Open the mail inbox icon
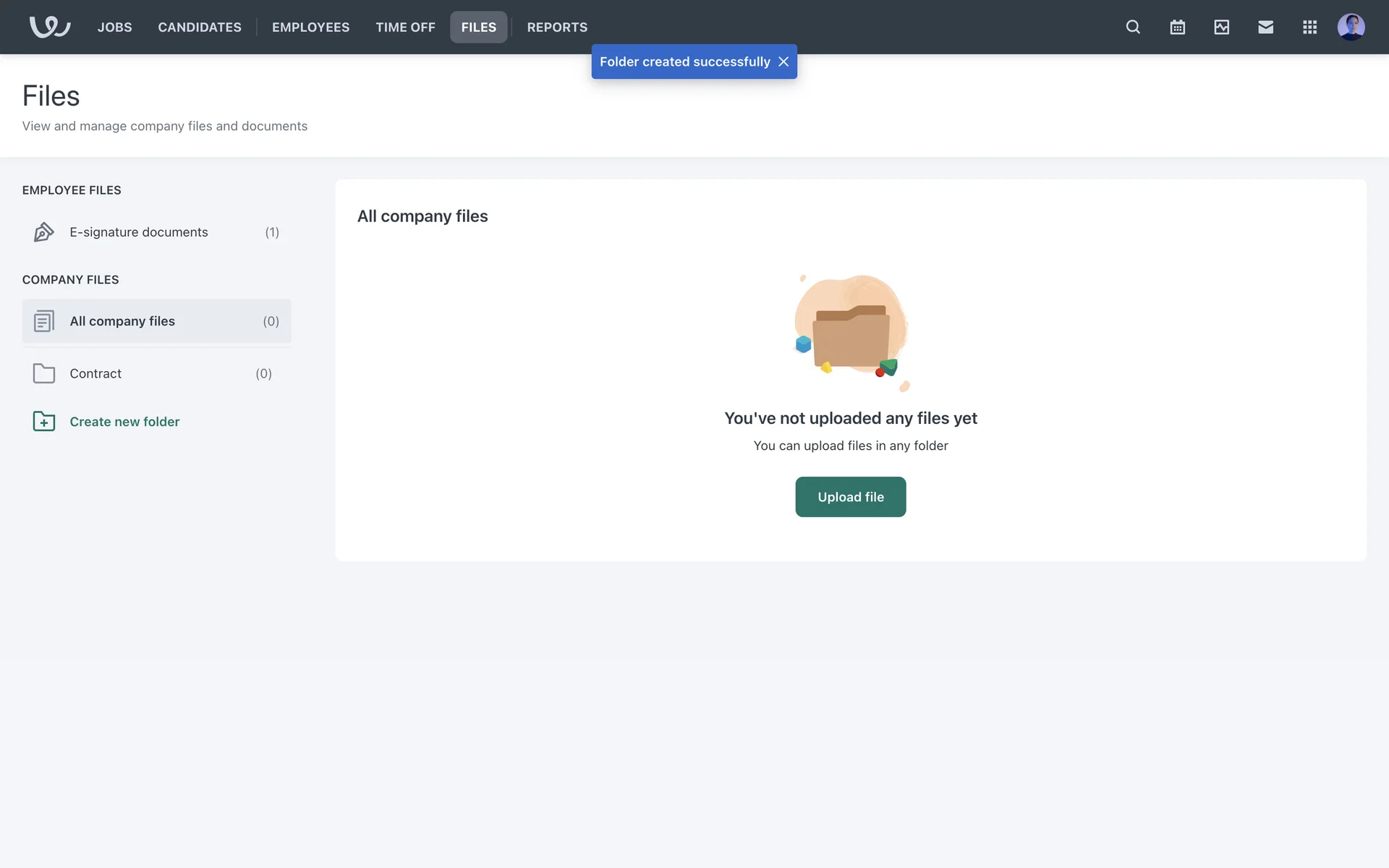1389x868 pixels. point(1265,27)
